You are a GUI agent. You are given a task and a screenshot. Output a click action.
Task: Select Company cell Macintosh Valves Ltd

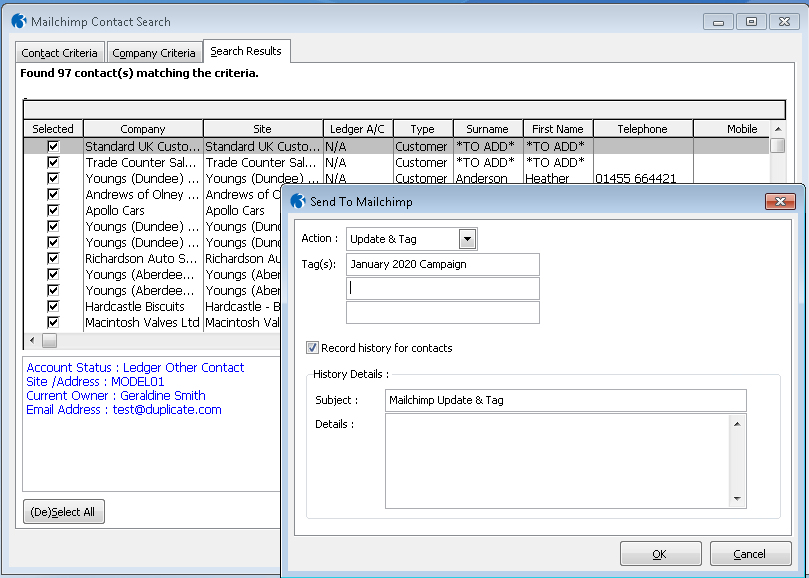click(x=142, y=323)
